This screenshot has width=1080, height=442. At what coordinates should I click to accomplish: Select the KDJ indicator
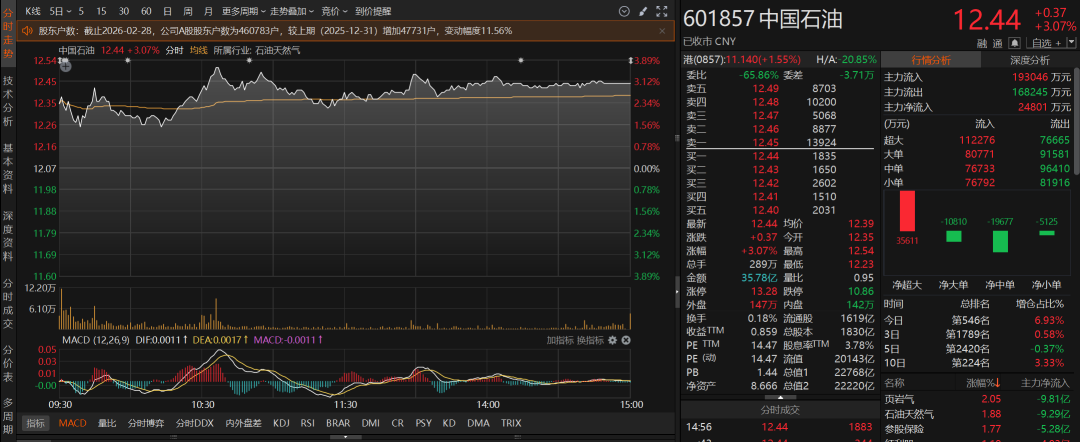281,423
